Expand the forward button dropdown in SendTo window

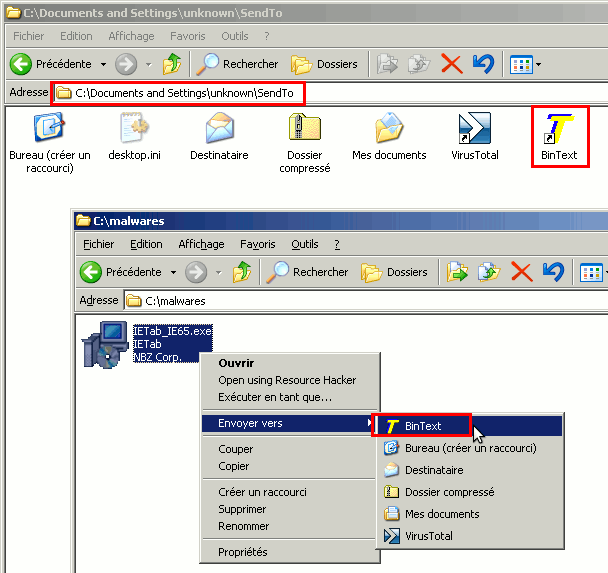click(149, 64)
